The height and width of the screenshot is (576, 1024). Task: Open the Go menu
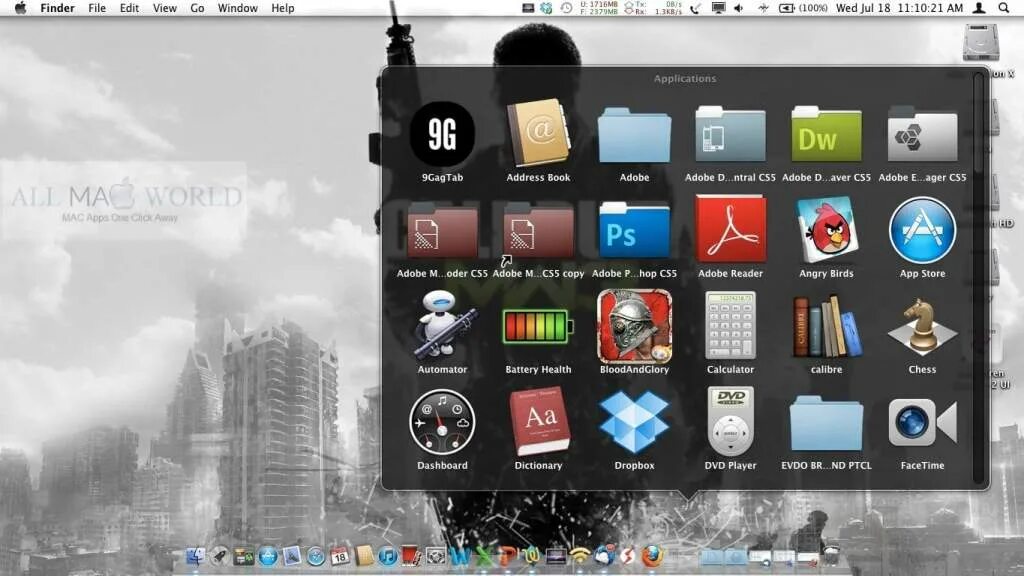tap(197, 8)
